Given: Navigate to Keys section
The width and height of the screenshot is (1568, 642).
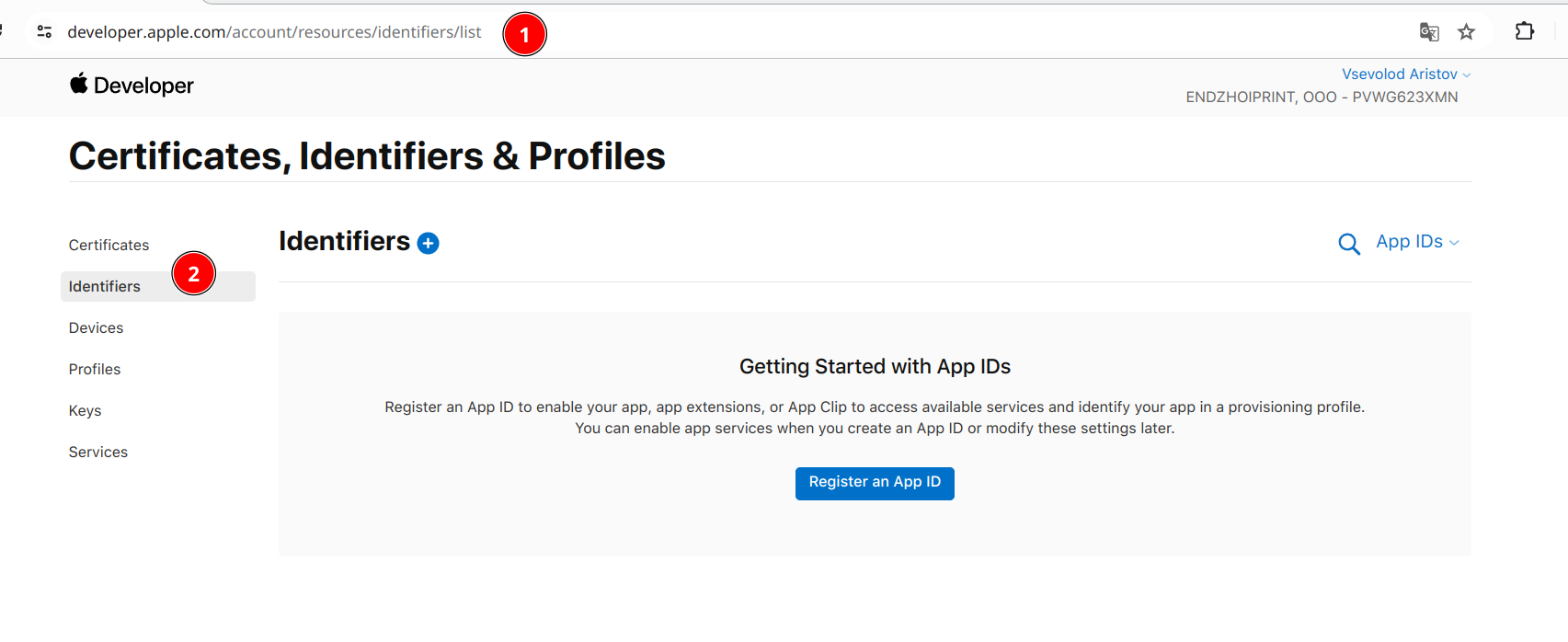Looking at the screenshot, I should tap(85, 410).
